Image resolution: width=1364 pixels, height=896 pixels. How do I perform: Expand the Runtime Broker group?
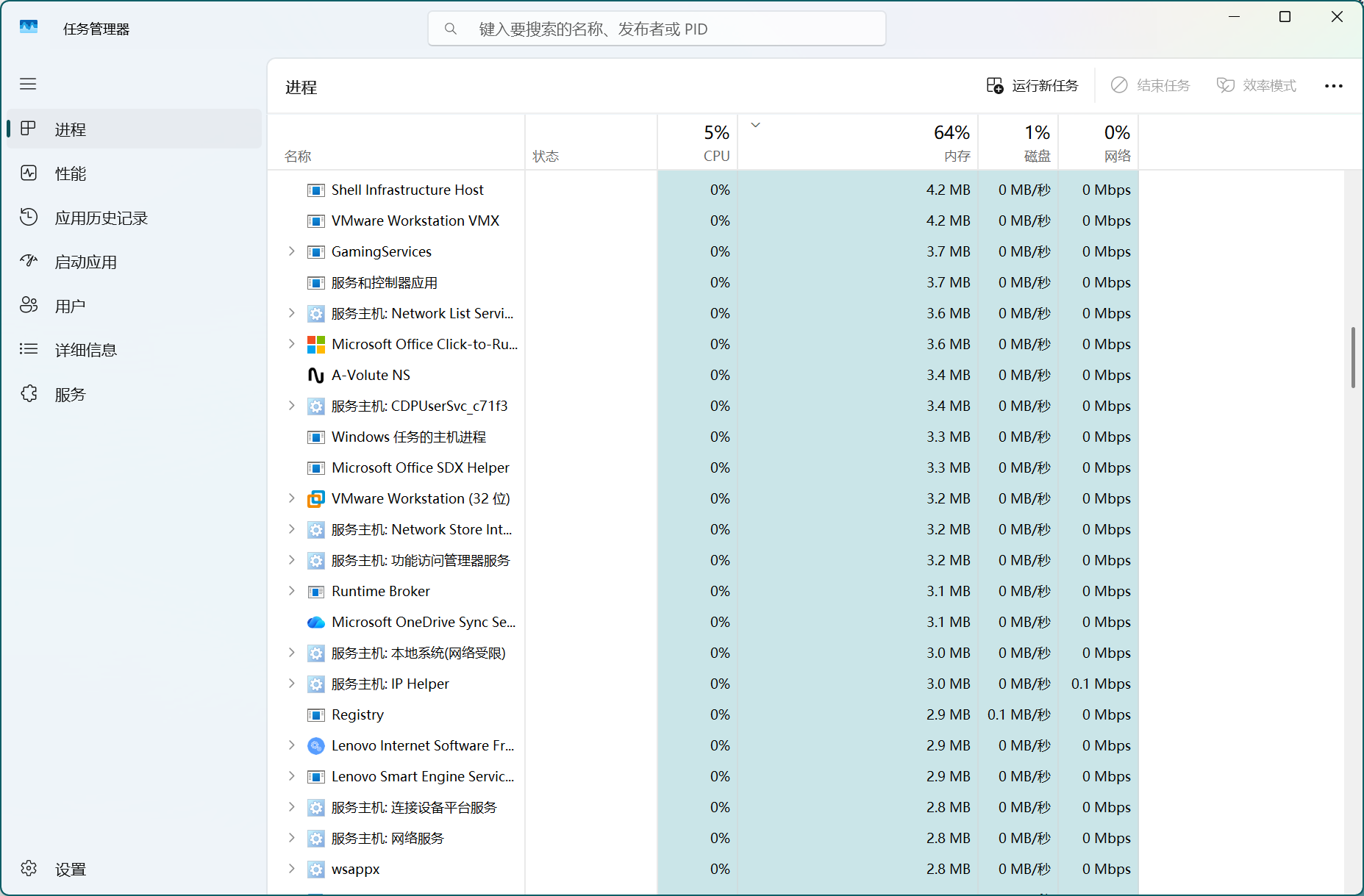291,591
